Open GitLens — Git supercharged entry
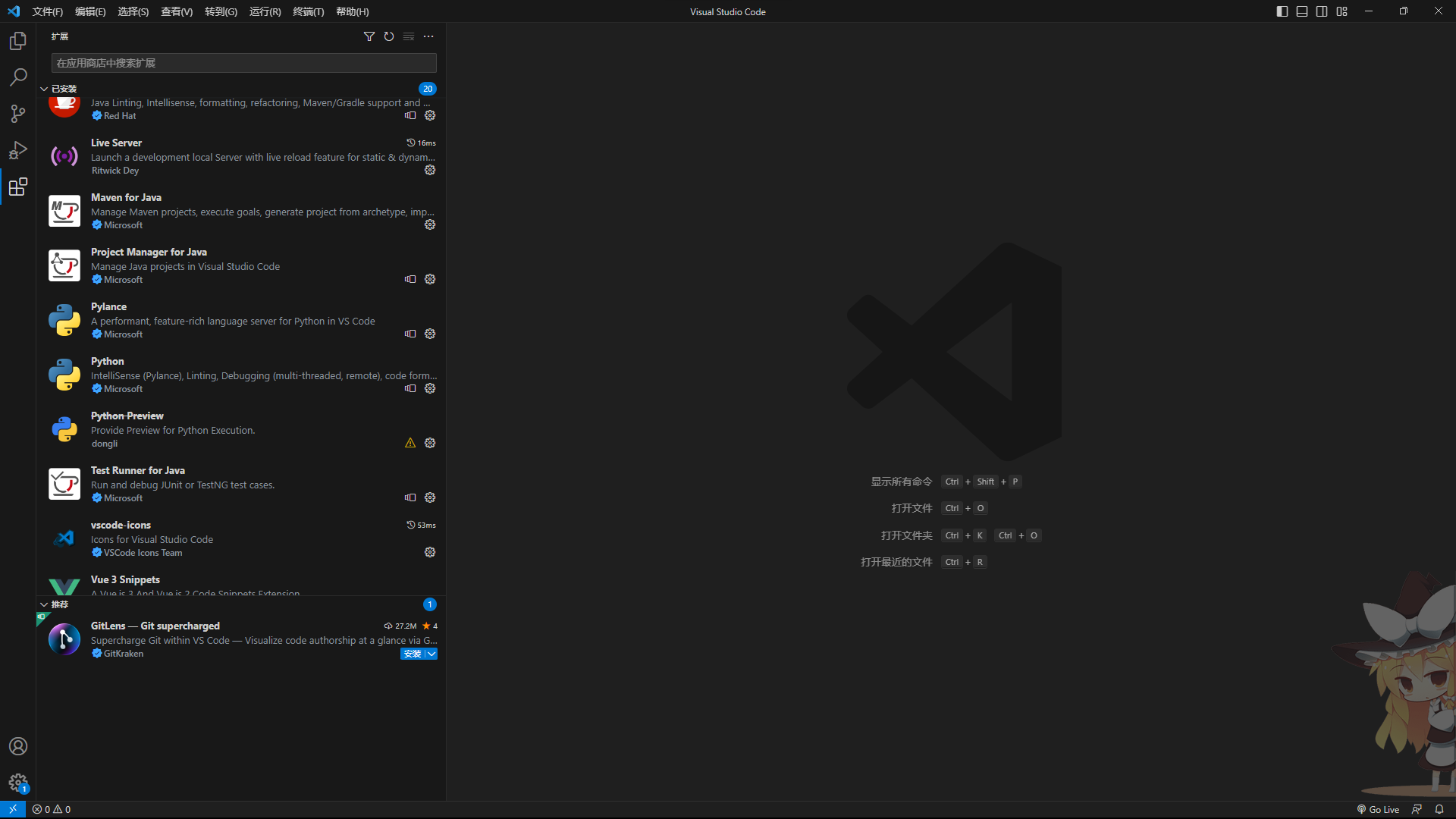1456x819 pixels. tap(241, 639)
